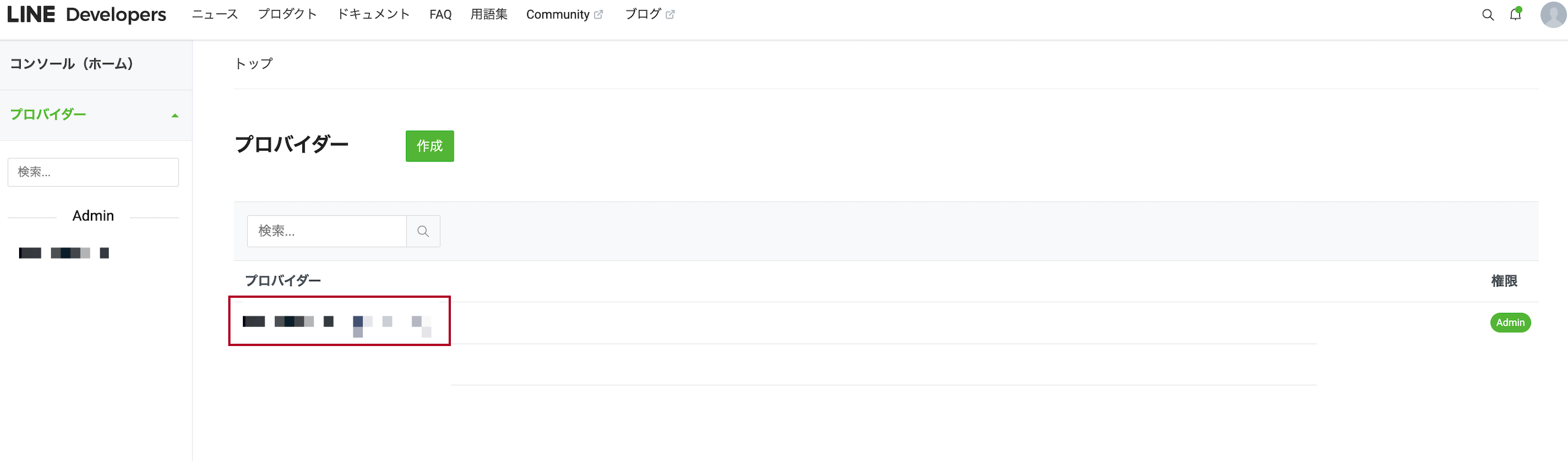The height and width of the screenshot is (461, 1568).
Task: Open the user profile avatar
Action: pos(1553,15)
